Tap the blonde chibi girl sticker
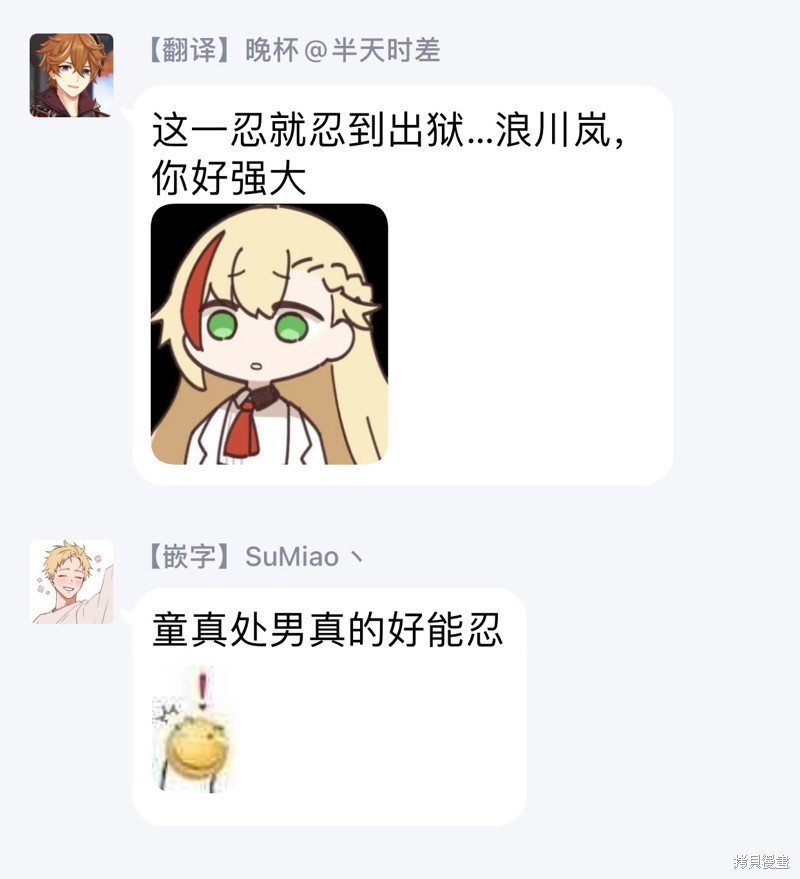The height and width of the screenshot is (879, 800). click(270, 334)
